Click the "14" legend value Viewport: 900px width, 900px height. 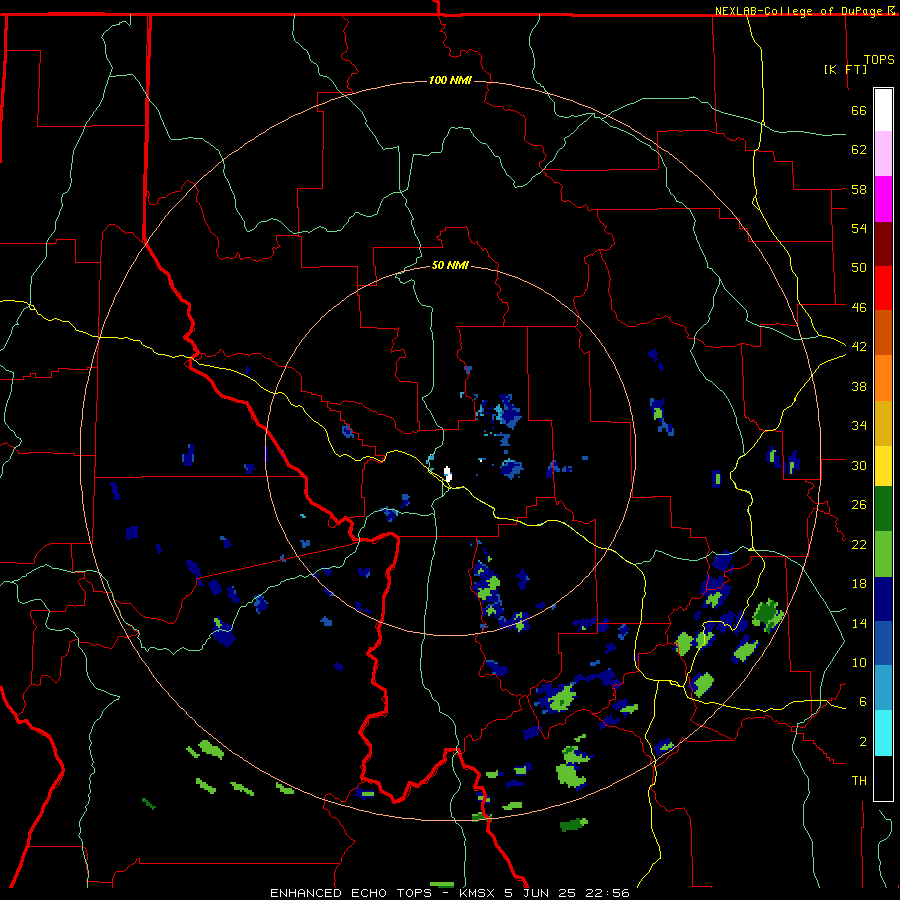point(859,623)
